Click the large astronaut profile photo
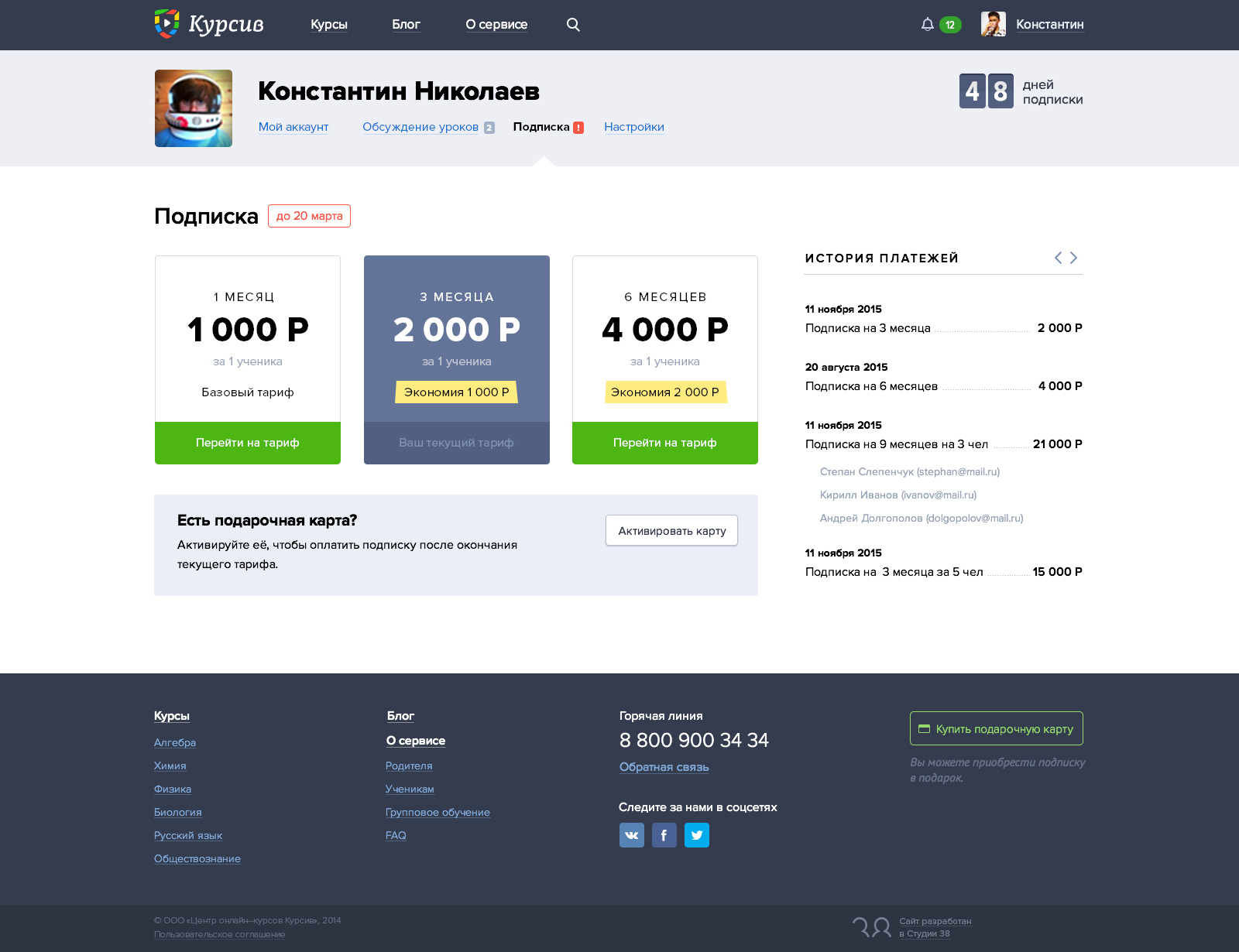This screenshot has width=1239, height=952. [x=194, y=108]
